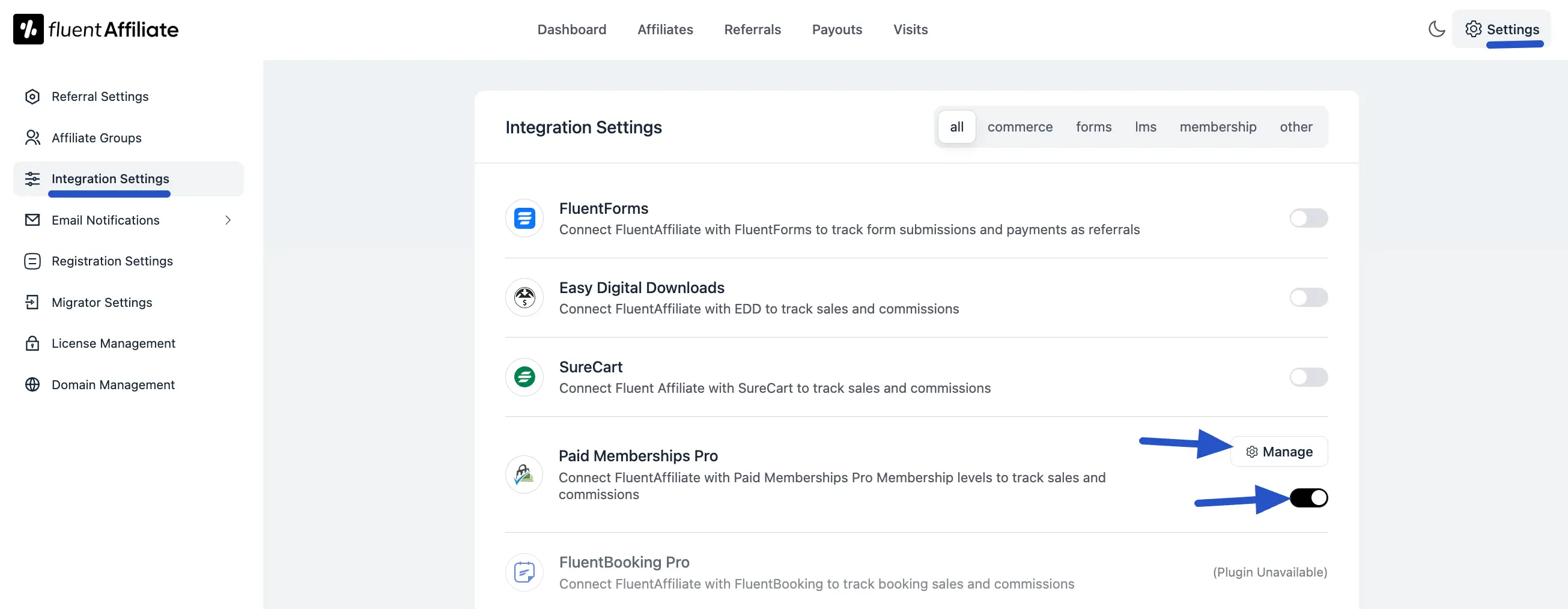Screen dimensions: 1568x609
Task: Select the Referral Settings target icon
Action: 32,96
